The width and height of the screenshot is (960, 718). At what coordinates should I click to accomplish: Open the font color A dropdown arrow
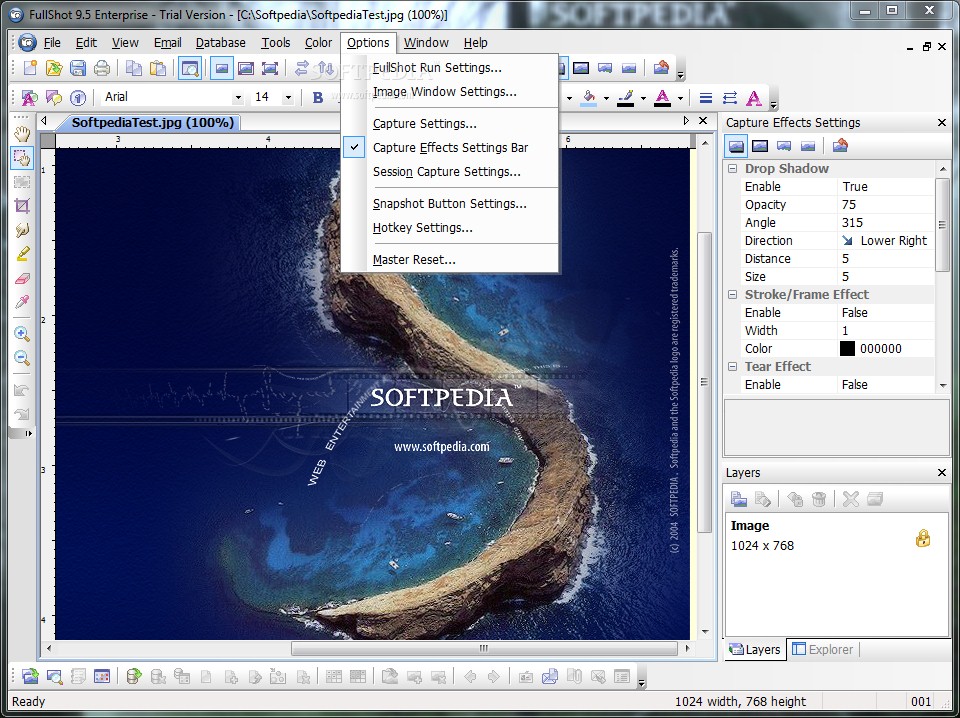pos(680,98)
